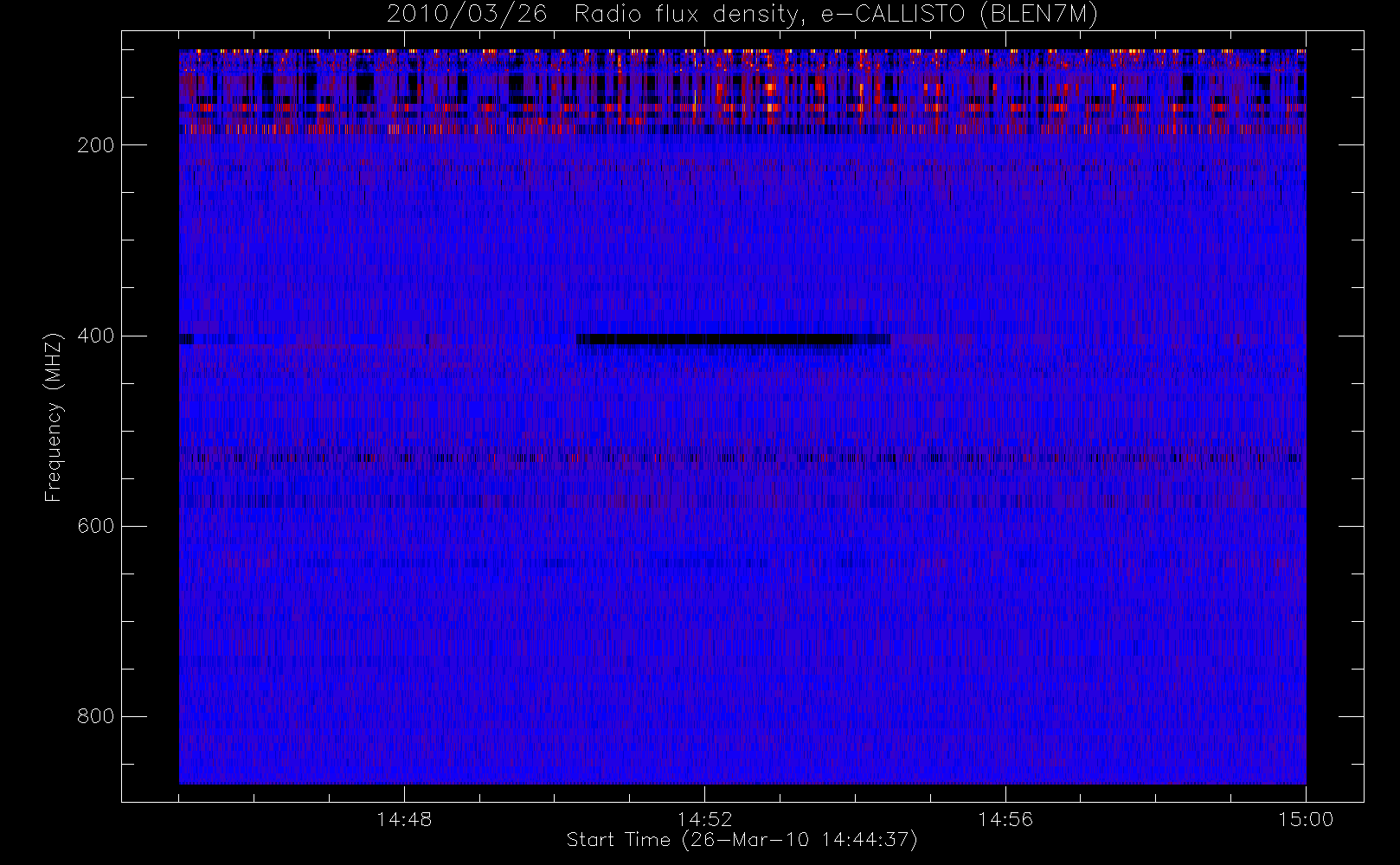Click the x-axis label 'Start Time (26-Mar-10 14:44:37)'

tap(742, 840)
